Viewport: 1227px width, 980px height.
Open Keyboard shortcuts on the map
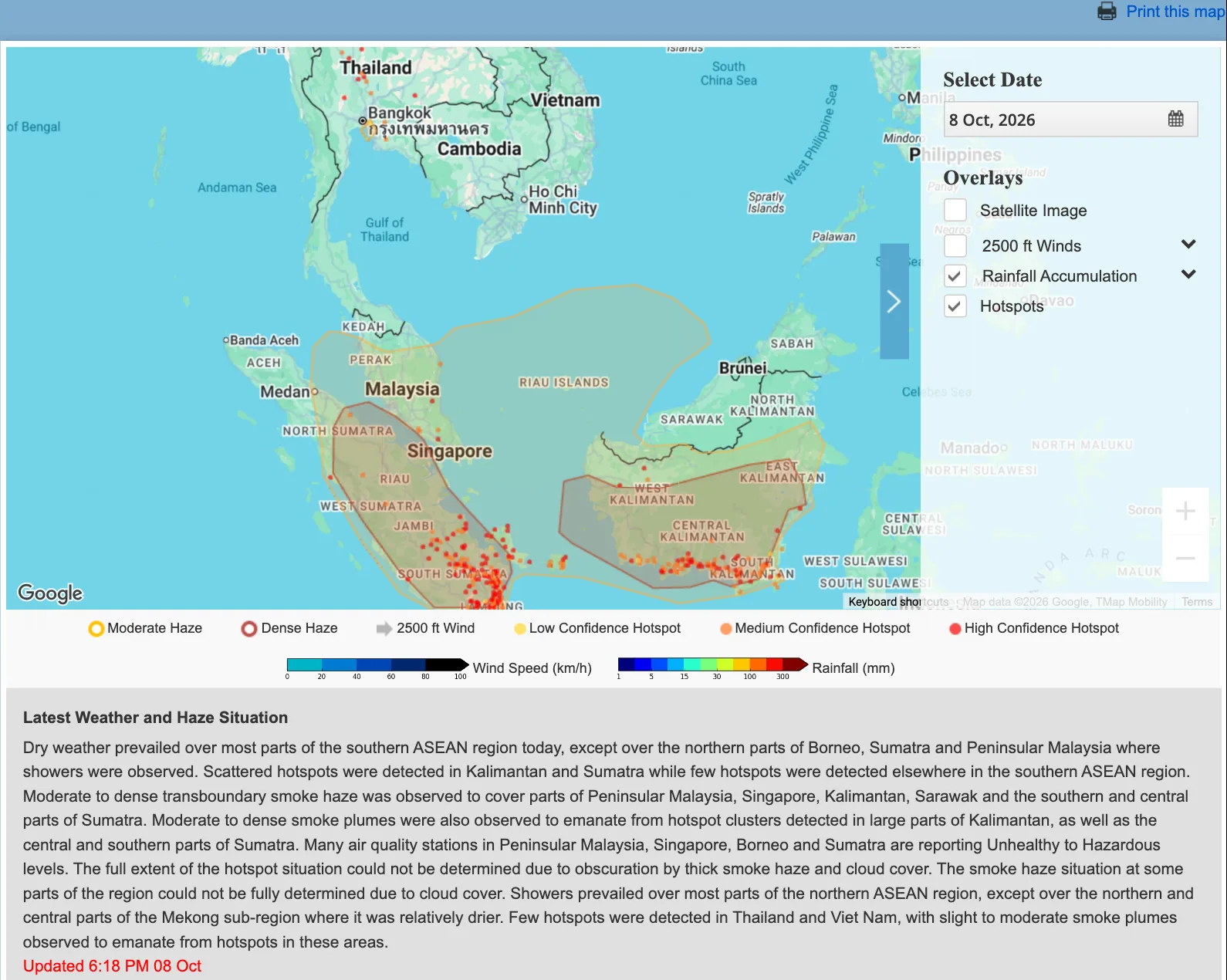(x=898, y=602)
